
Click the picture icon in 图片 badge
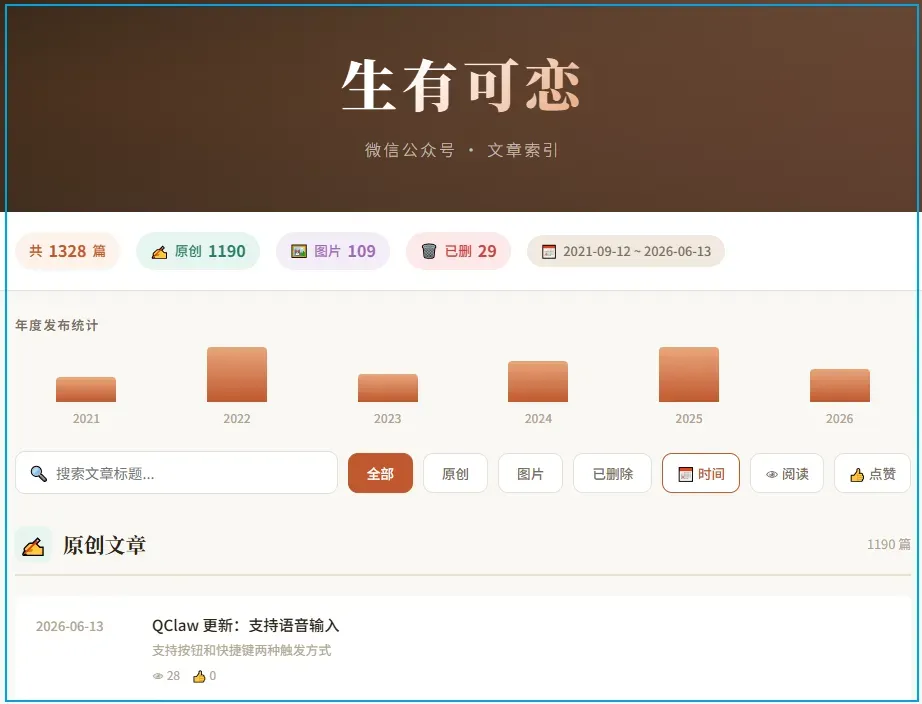pyautogui.click(x=299, y=251)
